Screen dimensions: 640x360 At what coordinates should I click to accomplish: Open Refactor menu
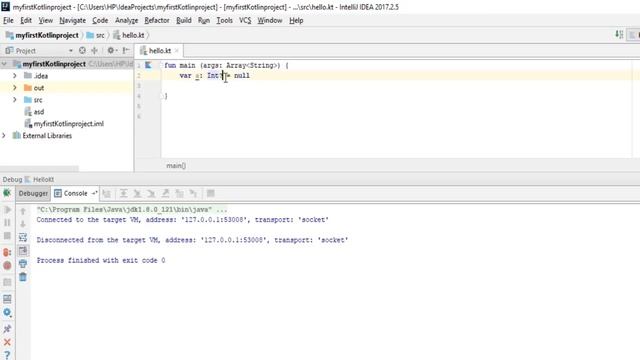tap(157, 20)
